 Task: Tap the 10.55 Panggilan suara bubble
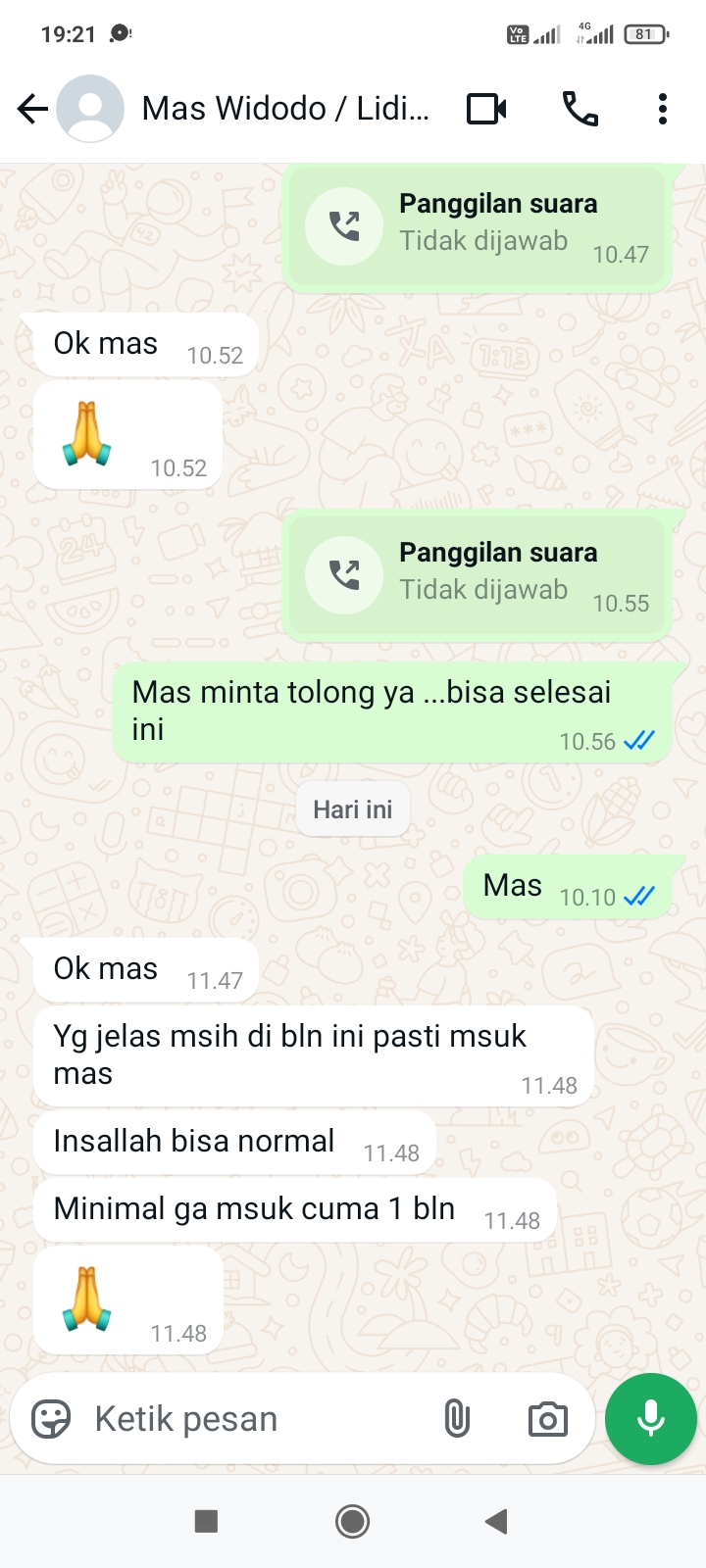click(478, 576)
